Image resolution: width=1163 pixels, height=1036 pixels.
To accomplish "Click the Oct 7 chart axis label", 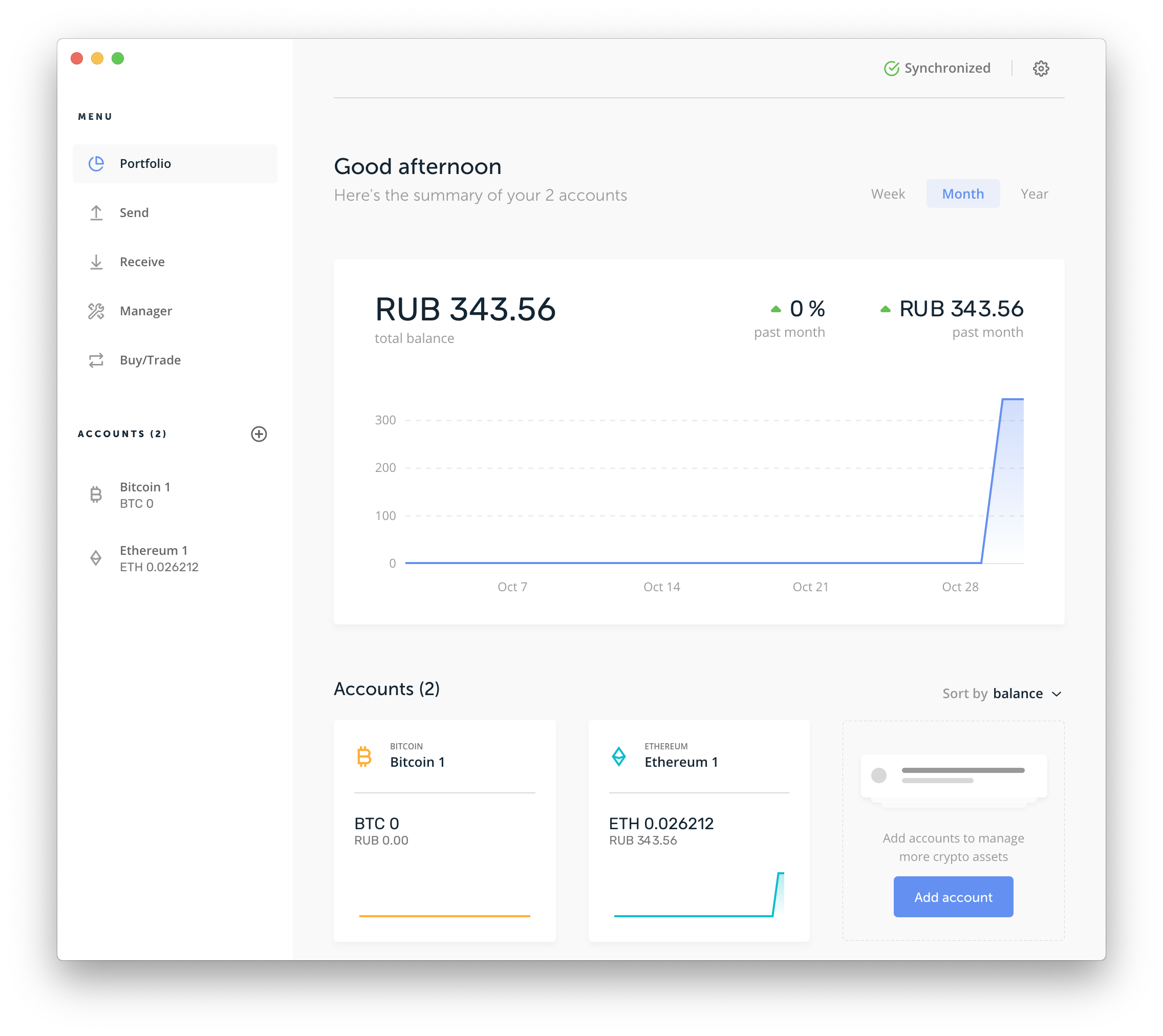I will 512,587.
